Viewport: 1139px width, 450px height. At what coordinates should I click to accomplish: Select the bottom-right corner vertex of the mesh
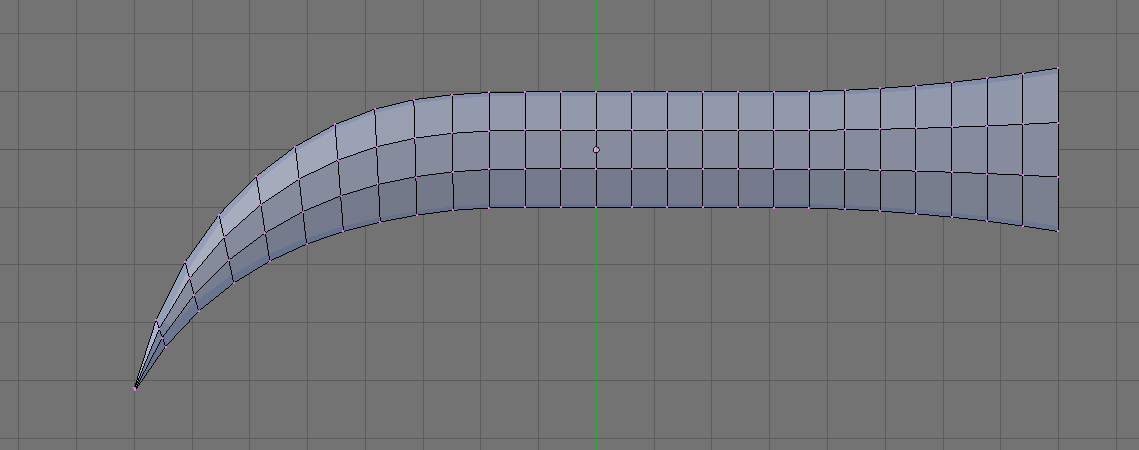tap(1058, 231)
